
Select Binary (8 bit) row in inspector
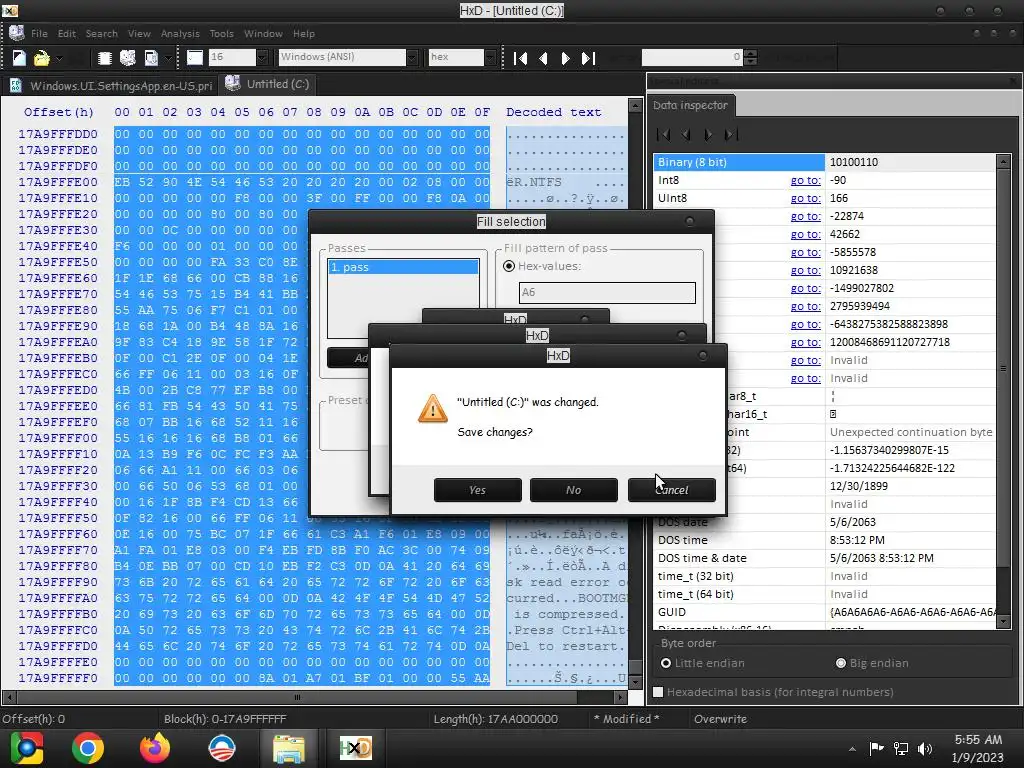point(825,162)
